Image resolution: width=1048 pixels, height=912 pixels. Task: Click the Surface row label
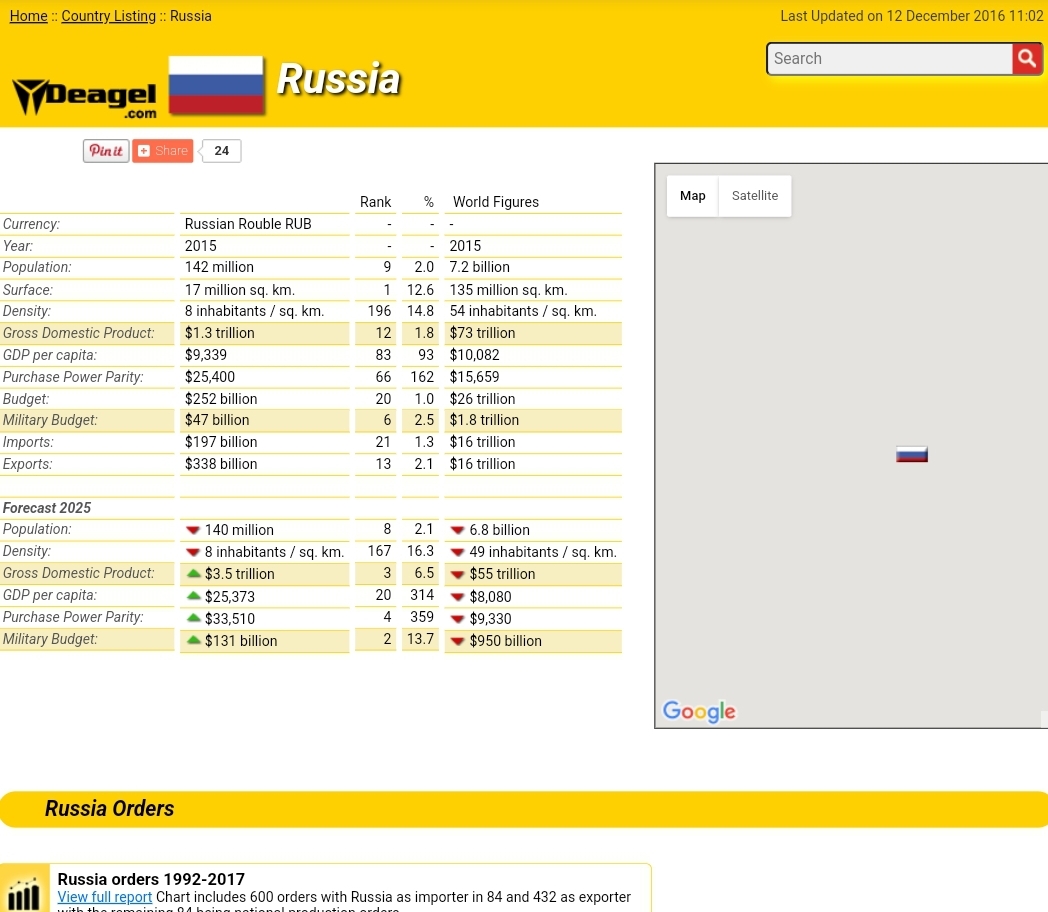27,290
